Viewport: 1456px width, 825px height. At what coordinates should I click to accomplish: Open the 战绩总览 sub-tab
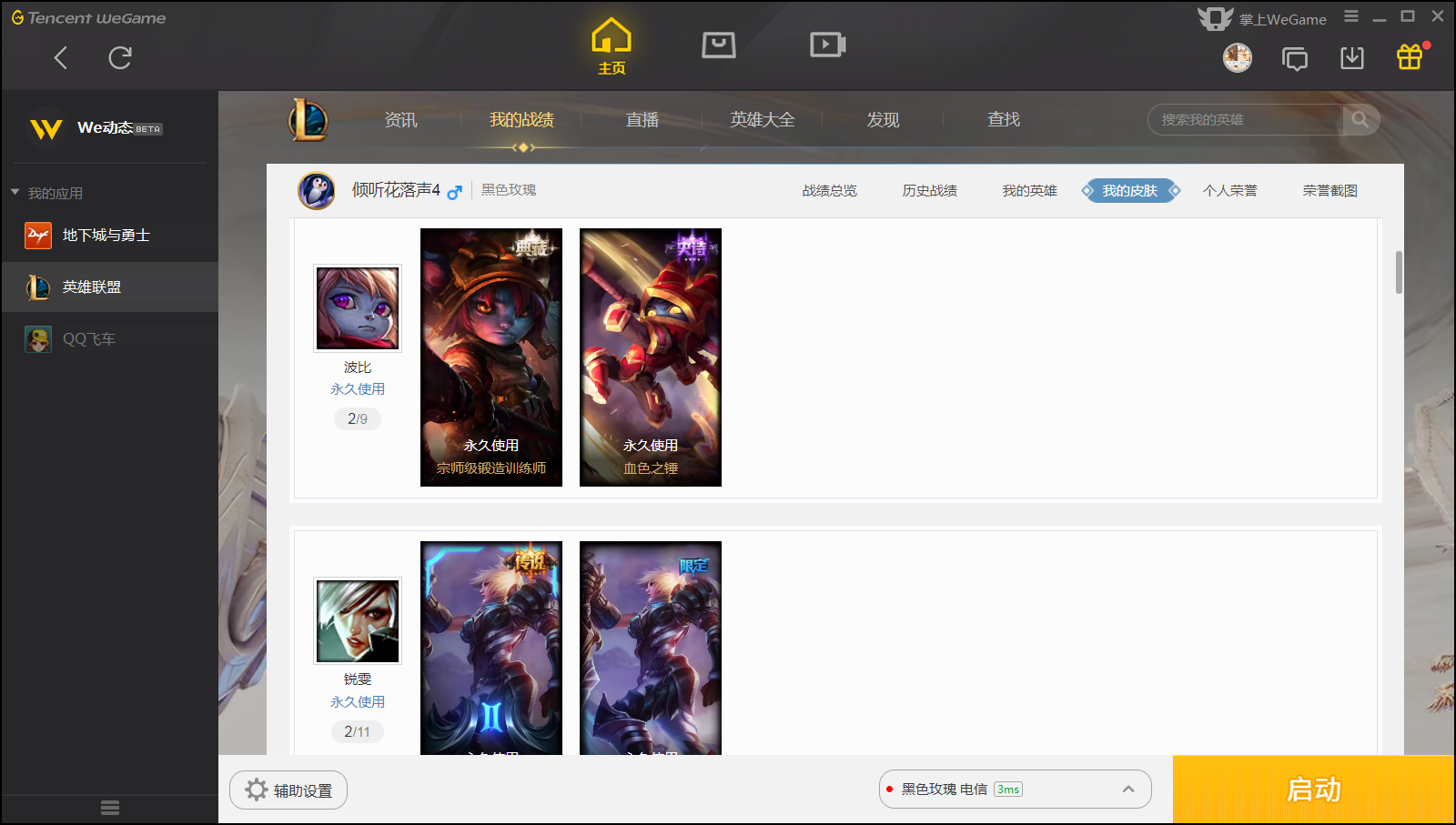click(830, 191)
